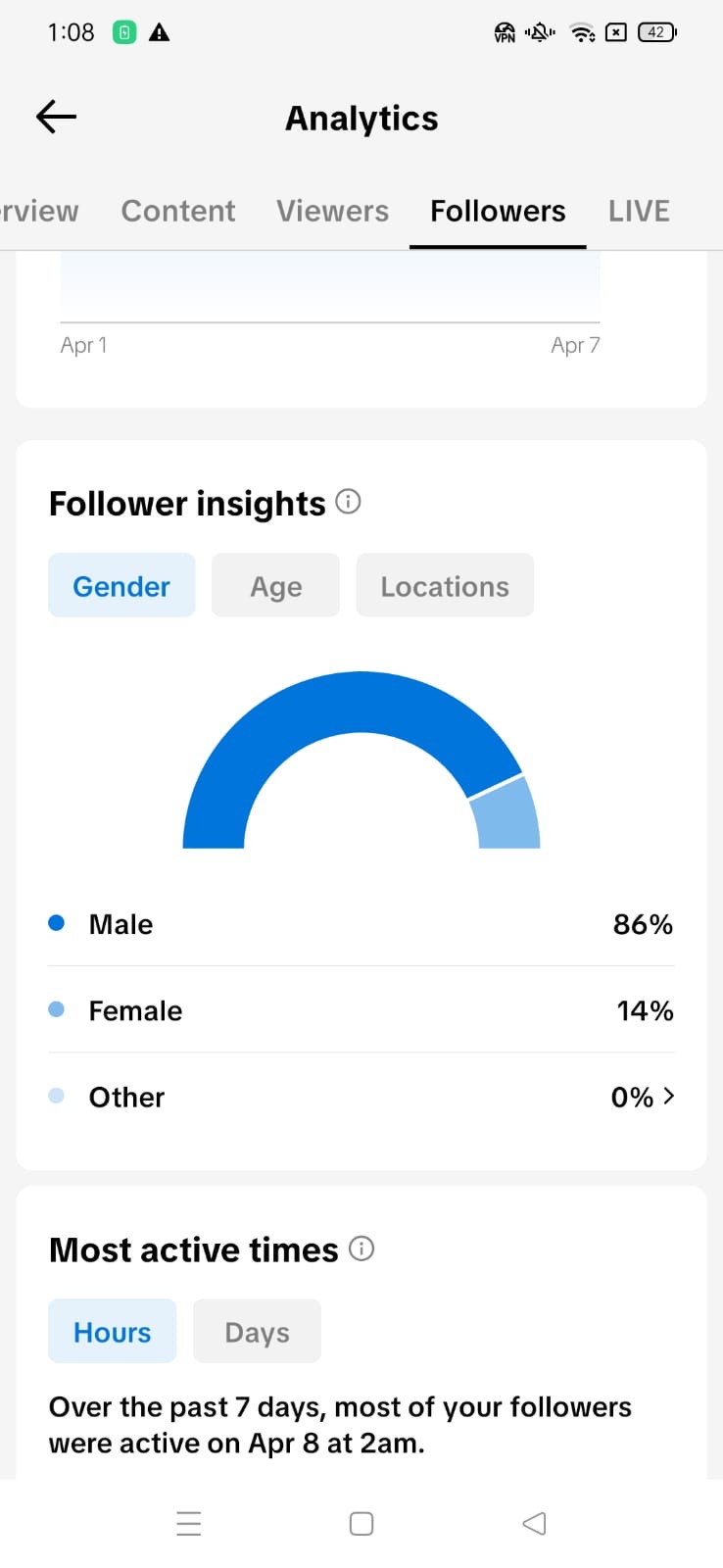Switch to the Viewers tab
Screen dimensions: 723x1568
coord(332,211)
